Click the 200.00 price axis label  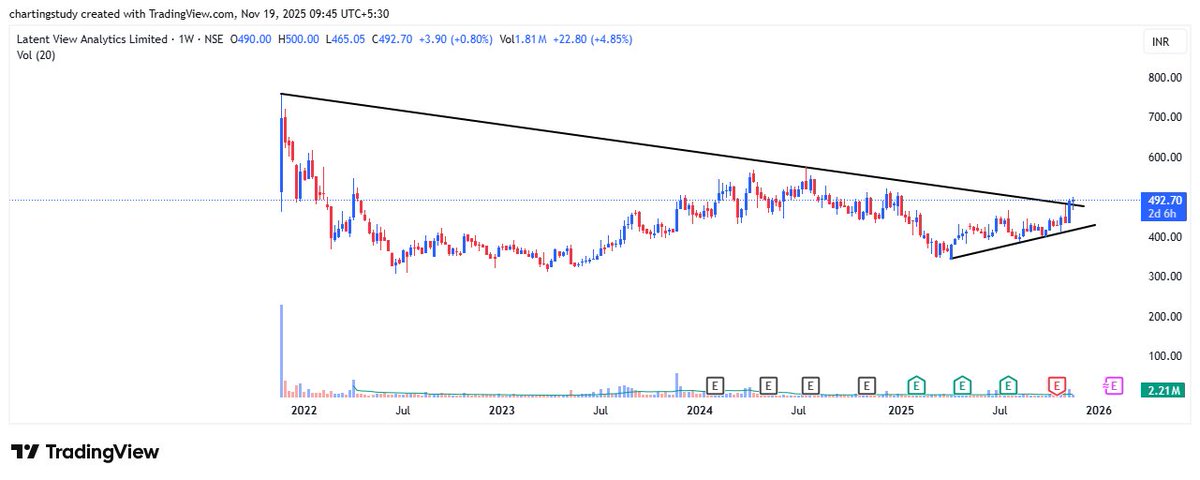click(x=1165, y=317)
